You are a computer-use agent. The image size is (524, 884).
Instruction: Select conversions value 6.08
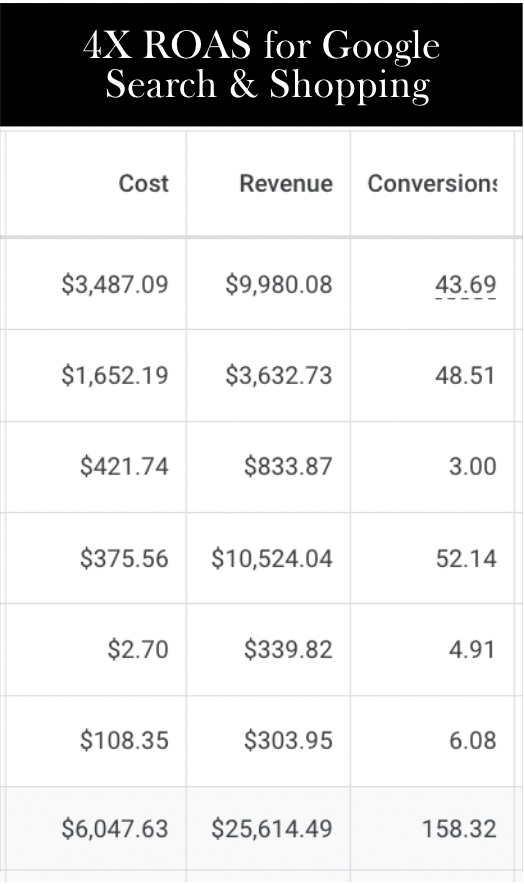tap(473, 740)
